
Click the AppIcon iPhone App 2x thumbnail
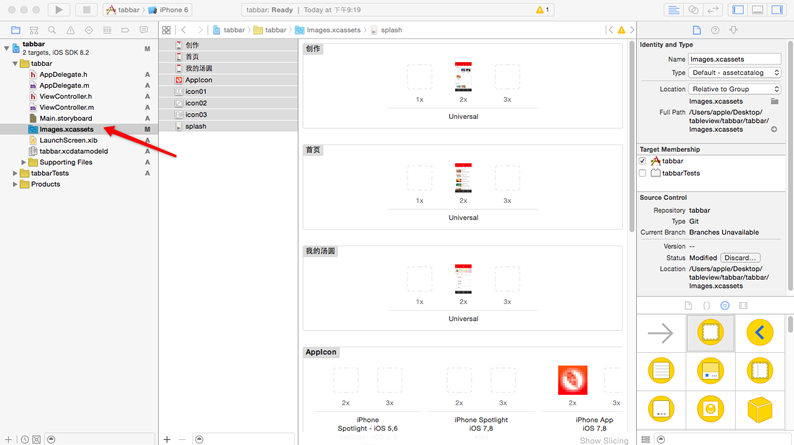coord(573,380)
